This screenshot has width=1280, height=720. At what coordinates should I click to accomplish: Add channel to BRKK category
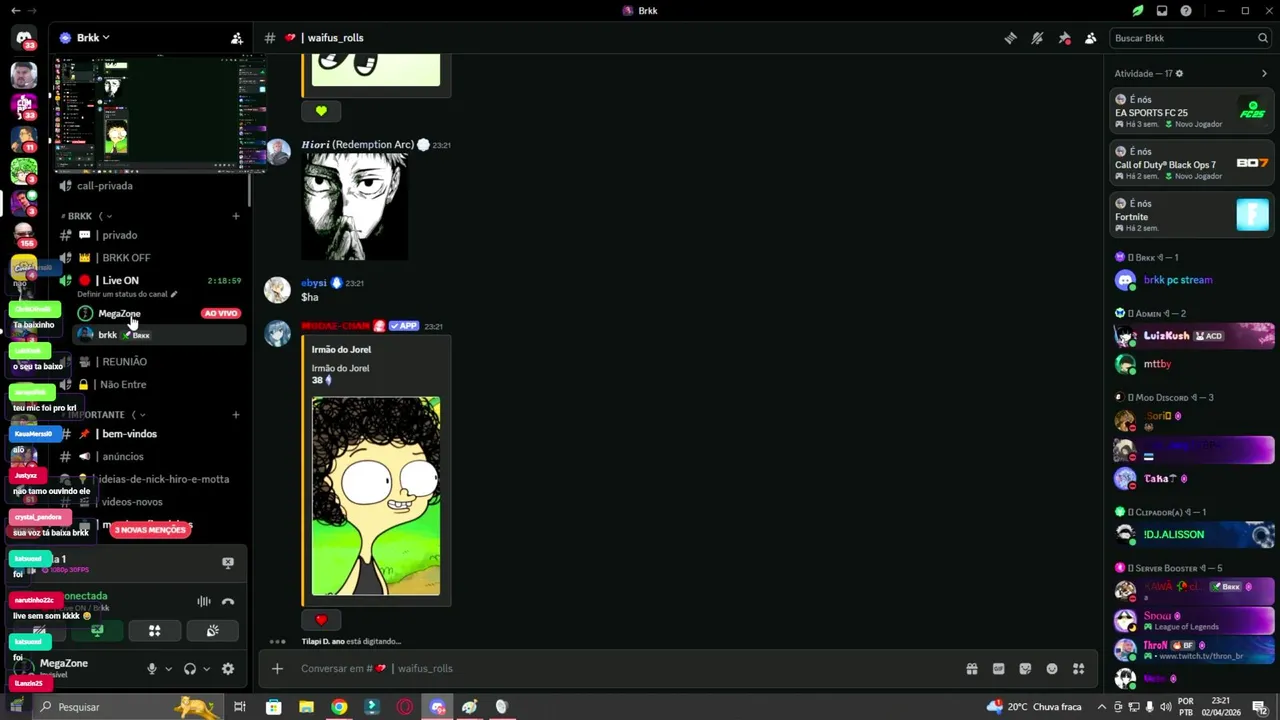click(236, 216)
